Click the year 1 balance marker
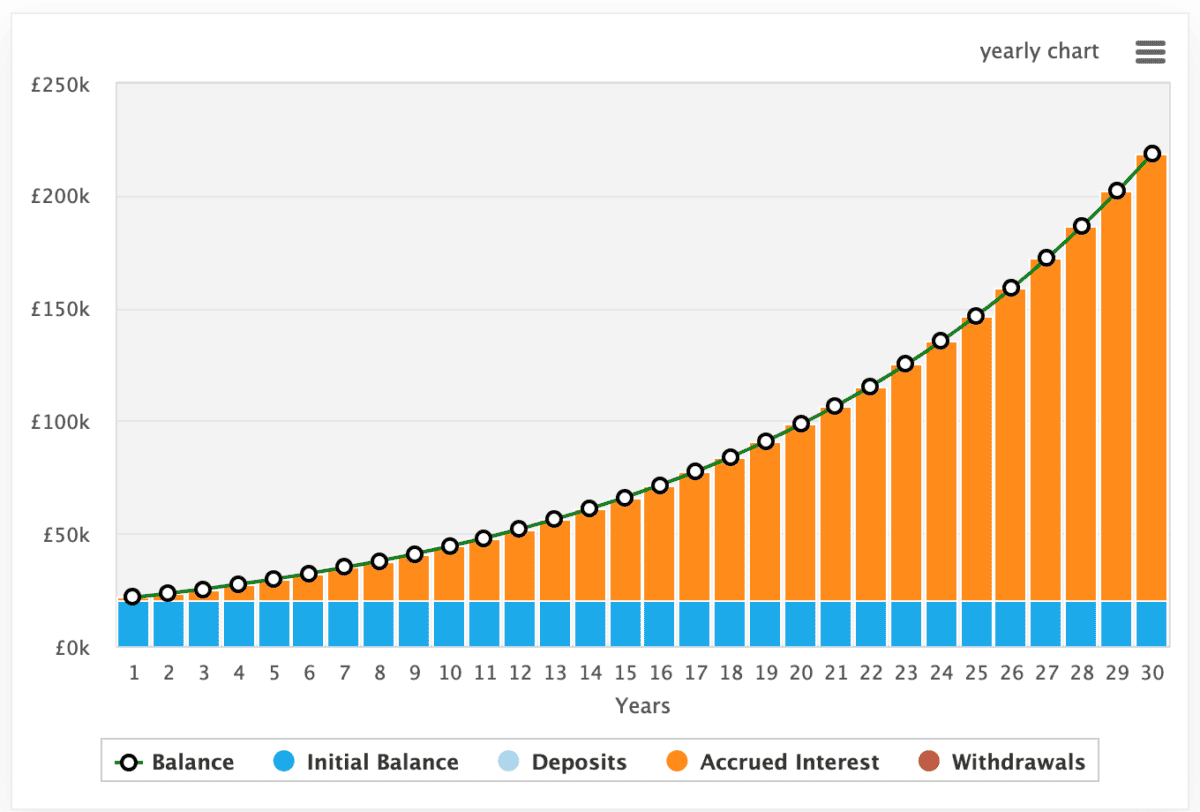Image resolution: width=1200 pixels, height=812 pixels. point(132,597)
